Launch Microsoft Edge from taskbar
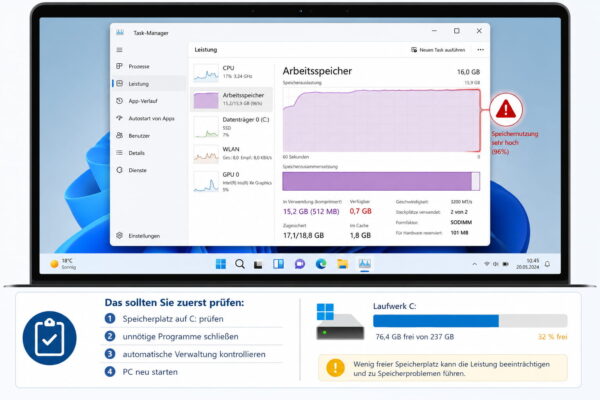This screenshot has width=600, height=400. (x=321, y=264)
